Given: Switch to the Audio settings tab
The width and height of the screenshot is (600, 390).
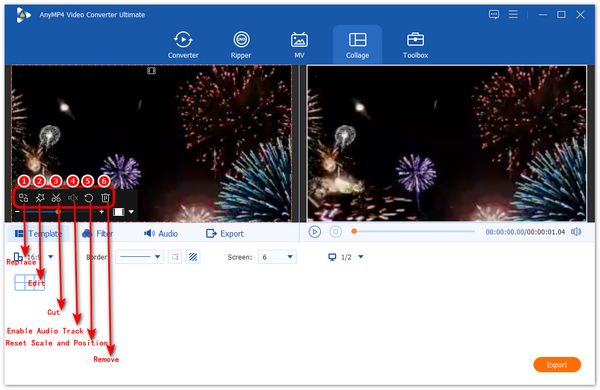Looking at the screenshot, I should click(161, 233).
